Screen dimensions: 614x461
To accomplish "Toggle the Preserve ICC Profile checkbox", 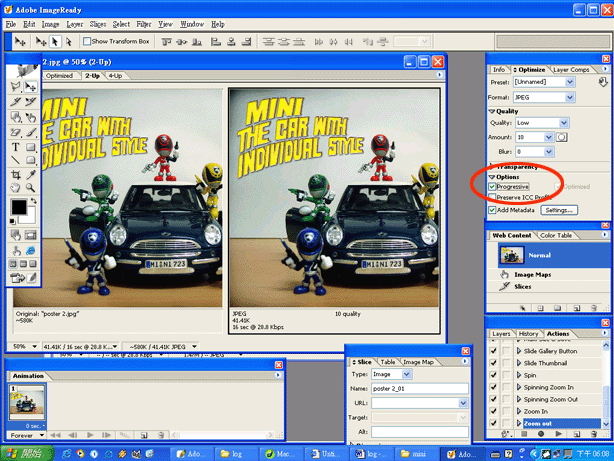I will (x=492, y=197).
